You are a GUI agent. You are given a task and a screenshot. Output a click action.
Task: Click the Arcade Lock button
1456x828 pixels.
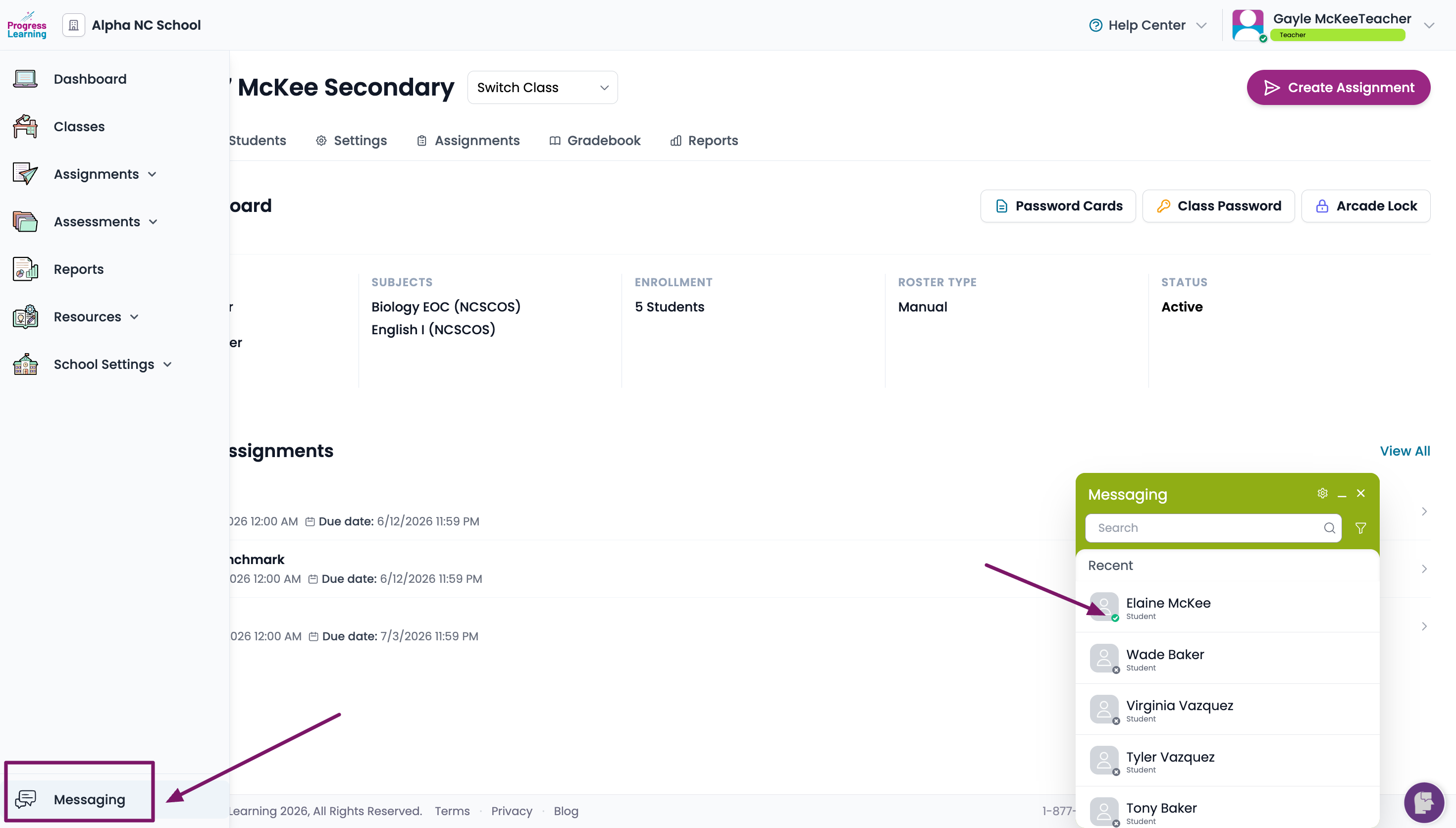click(x=1365, y=206)
